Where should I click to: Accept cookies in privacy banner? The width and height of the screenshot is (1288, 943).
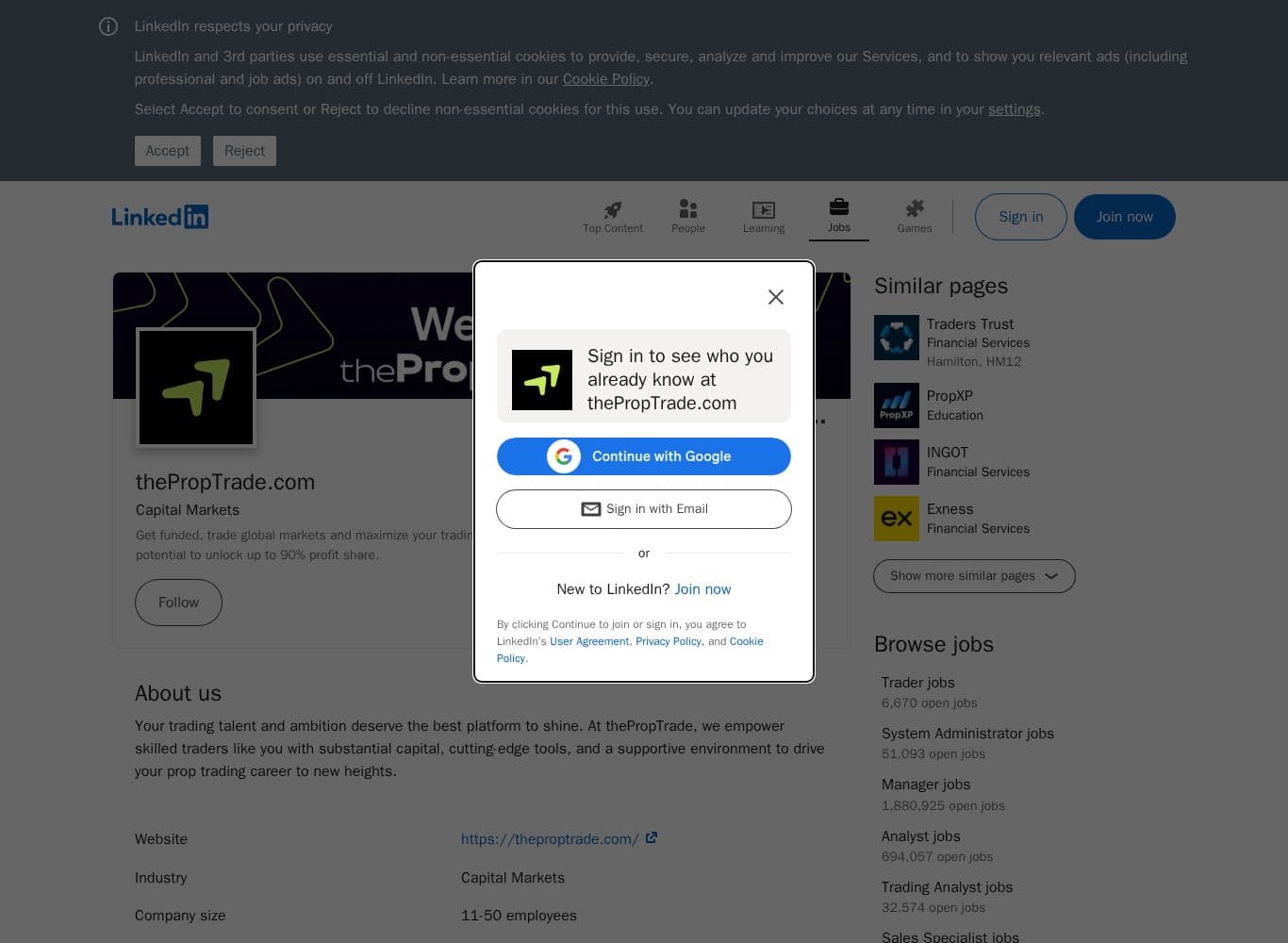[x=168, y=151]
